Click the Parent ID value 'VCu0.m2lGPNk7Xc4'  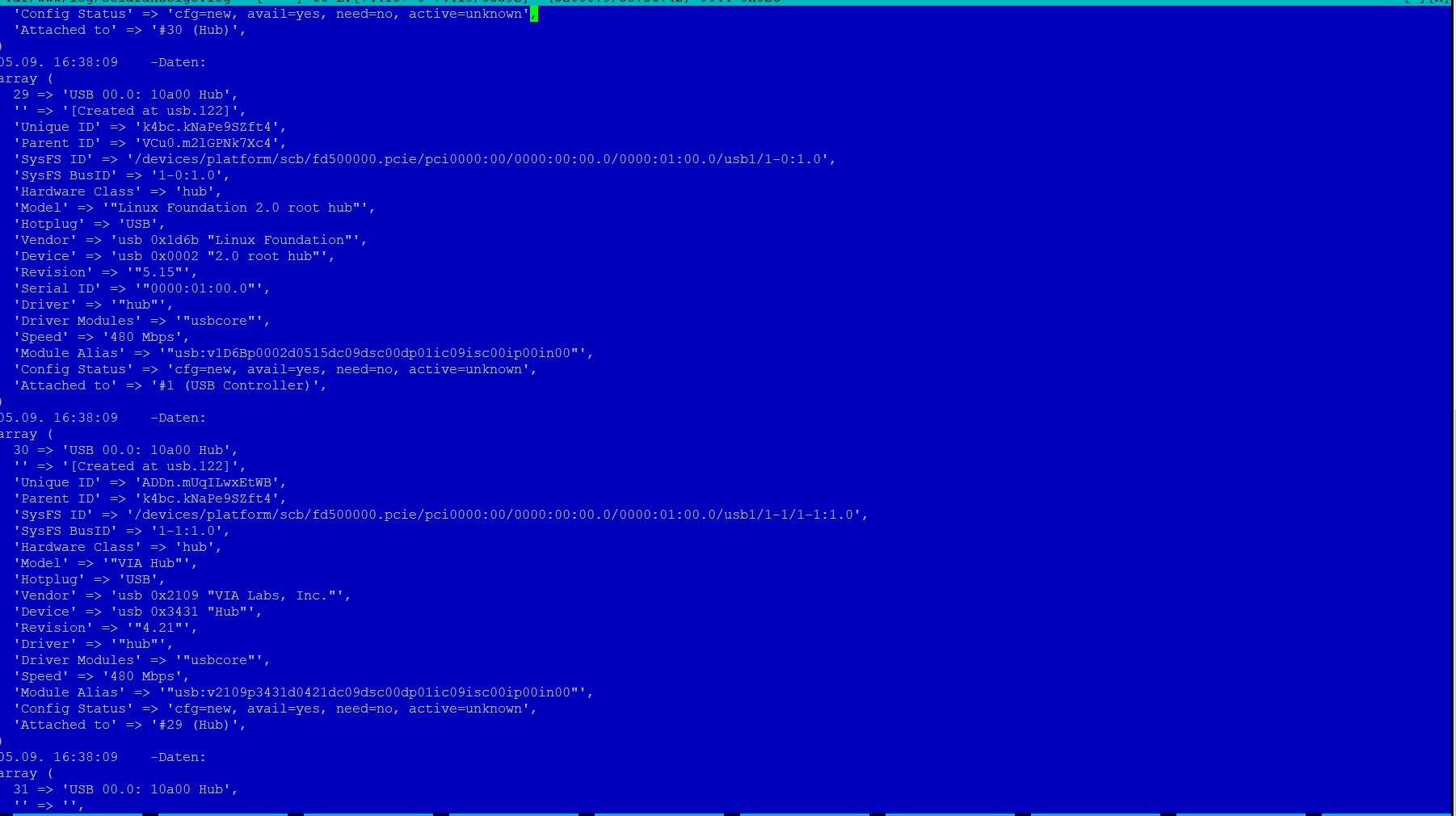pyautogui.click(x=210, y=143)
